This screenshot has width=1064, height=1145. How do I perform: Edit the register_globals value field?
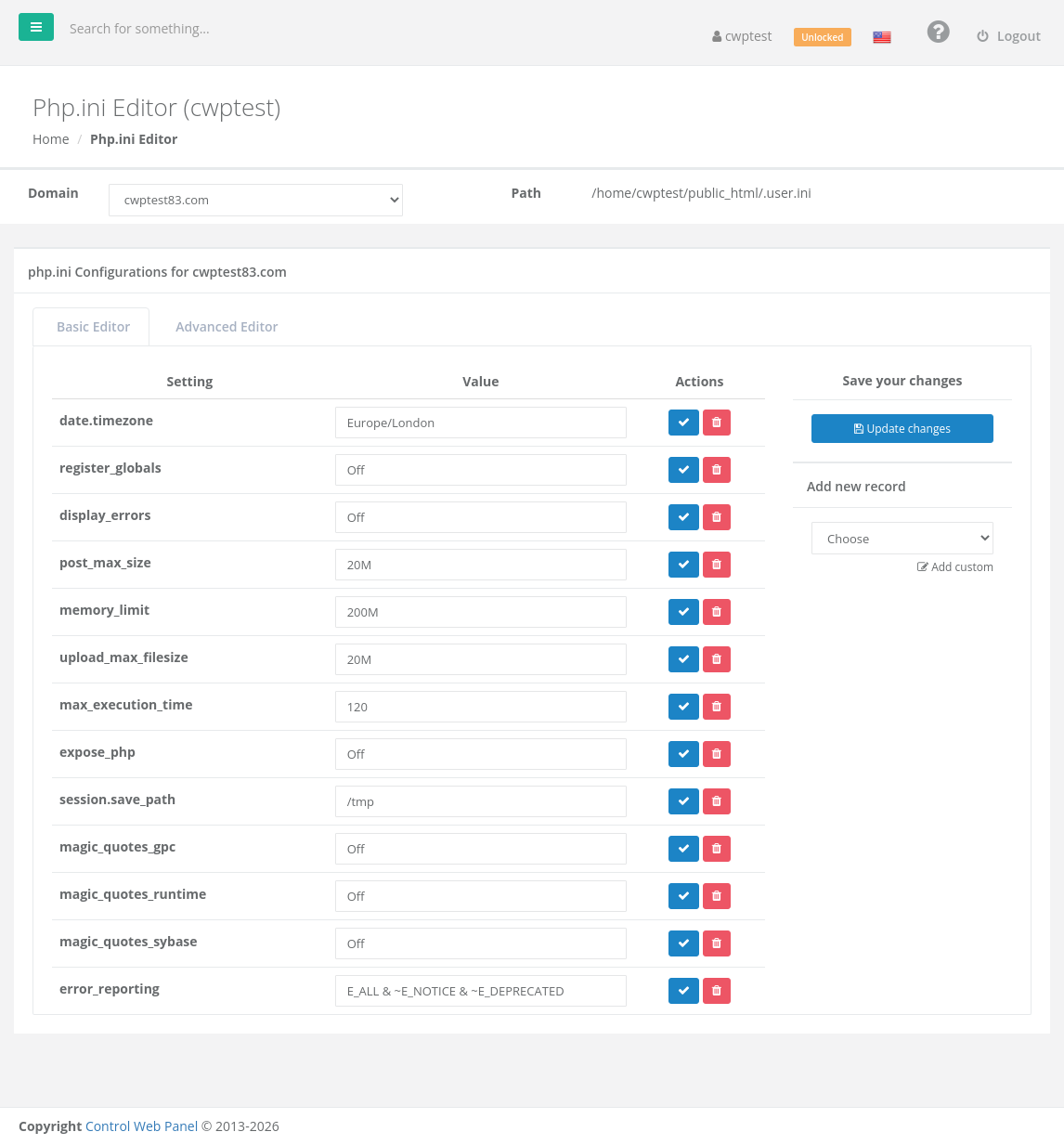point(481,470)
